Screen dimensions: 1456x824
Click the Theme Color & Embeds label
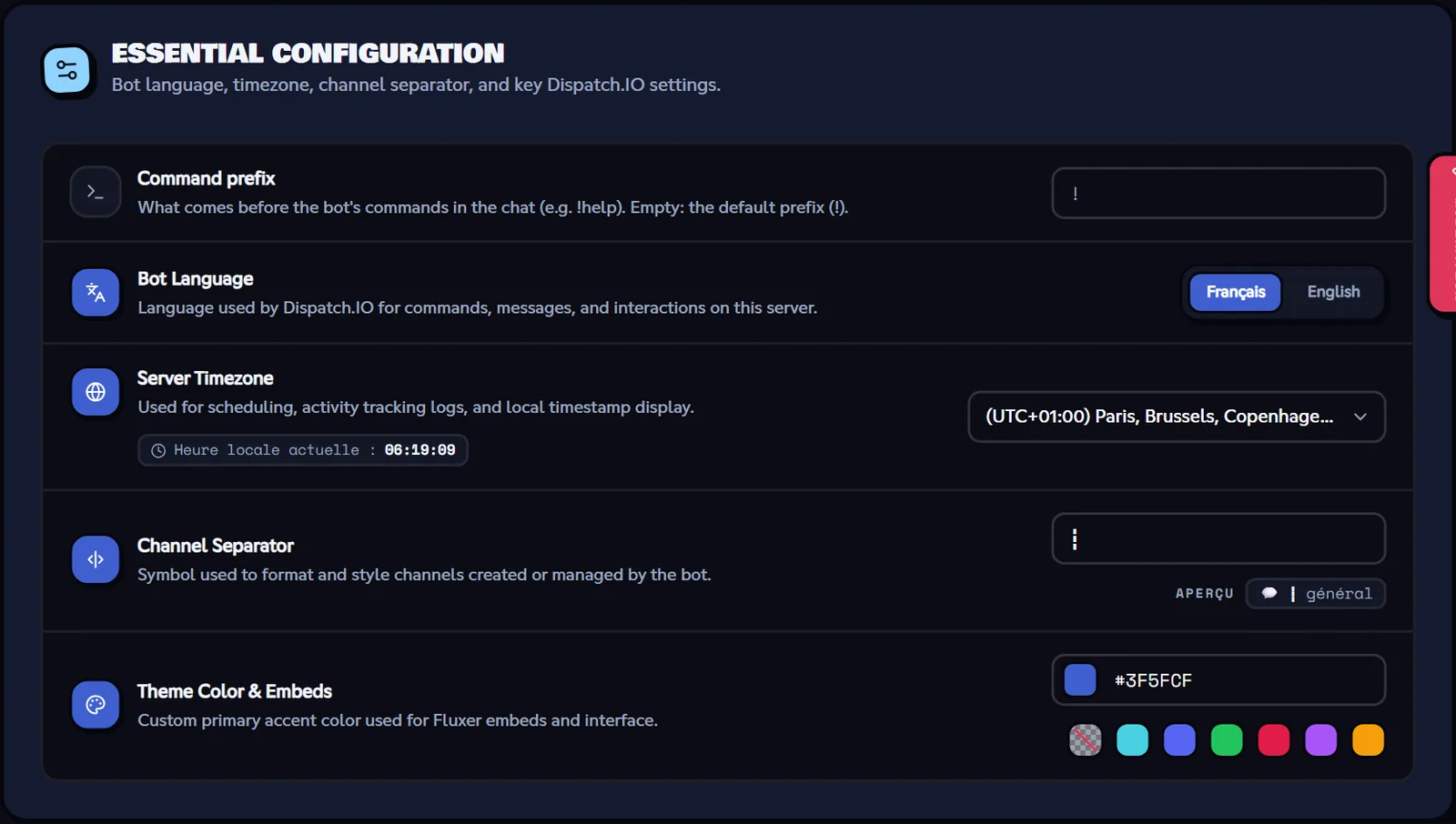point(234,691)
